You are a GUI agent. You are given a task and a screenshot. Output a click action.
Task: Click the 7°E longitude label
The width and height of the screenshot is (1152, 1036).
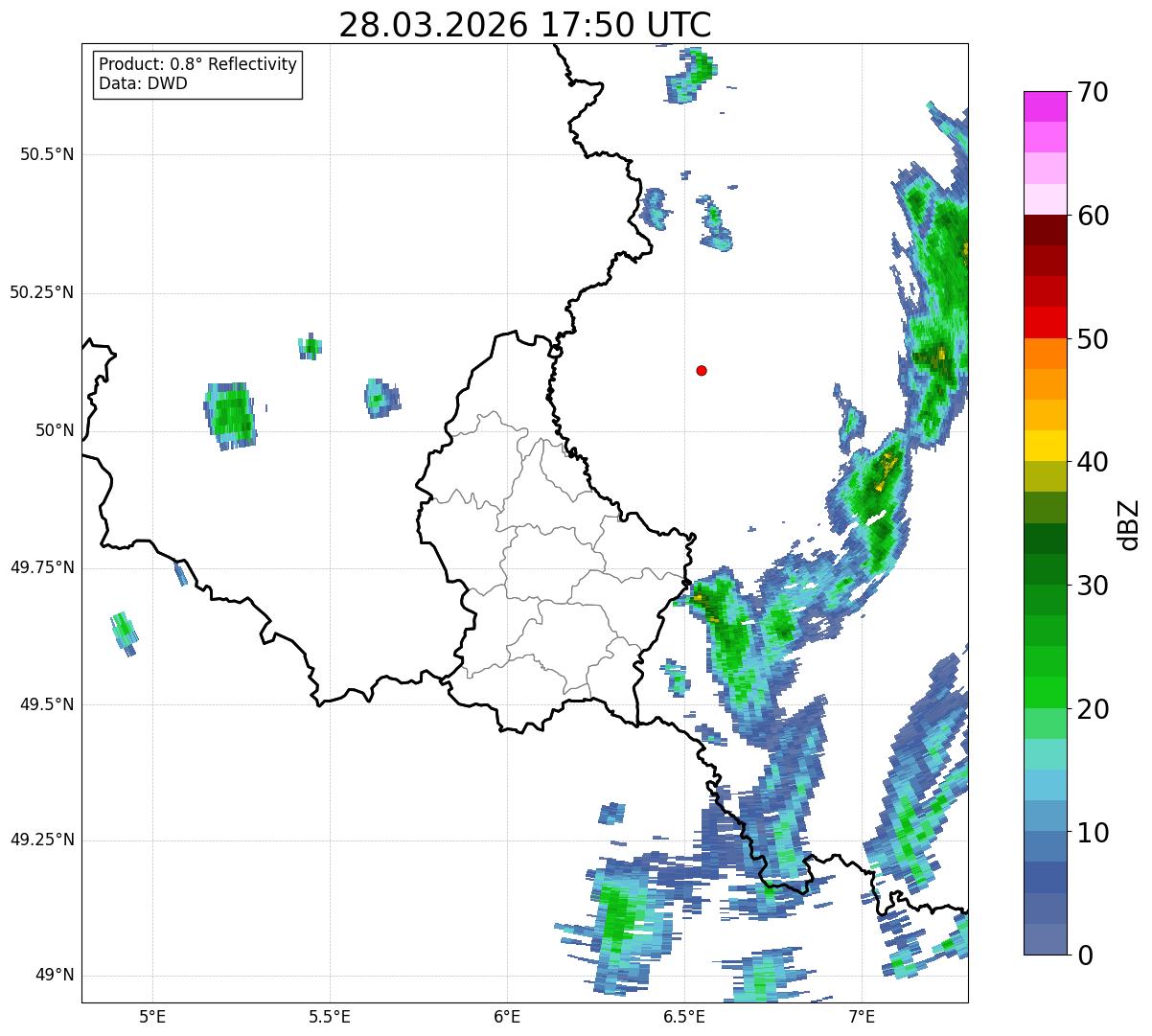tap(862, 1017)
